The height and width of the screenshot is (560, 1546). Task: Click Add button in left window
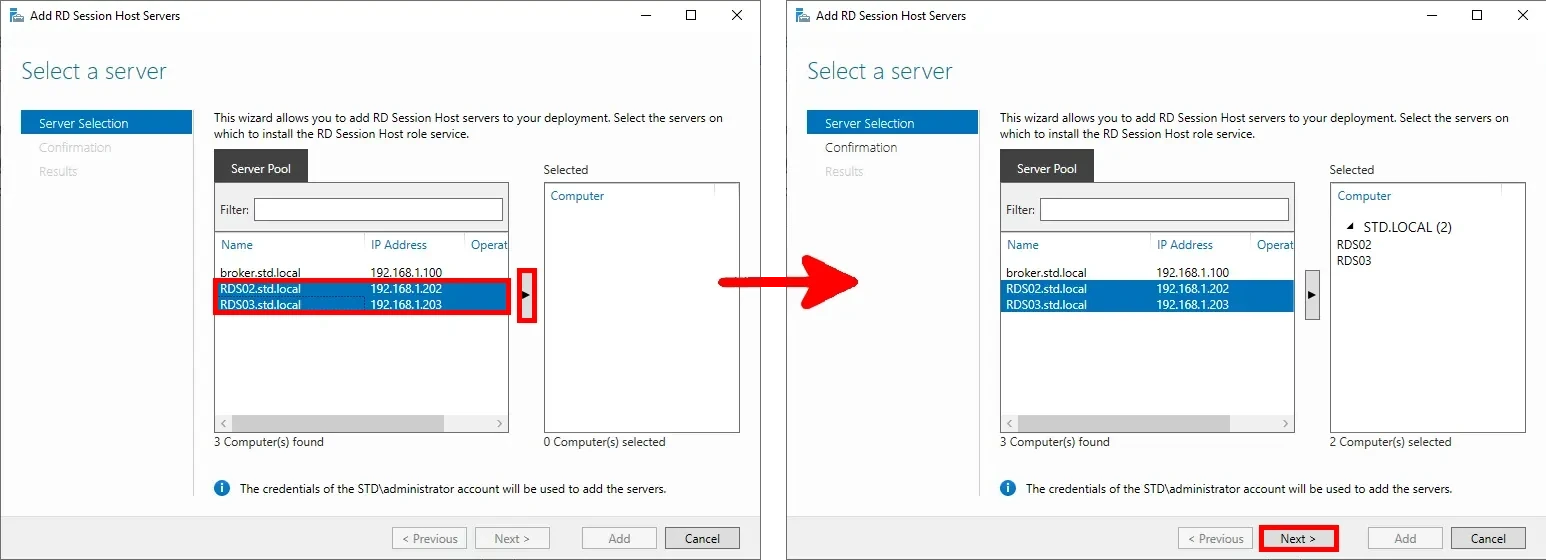(x=619, y=538)
